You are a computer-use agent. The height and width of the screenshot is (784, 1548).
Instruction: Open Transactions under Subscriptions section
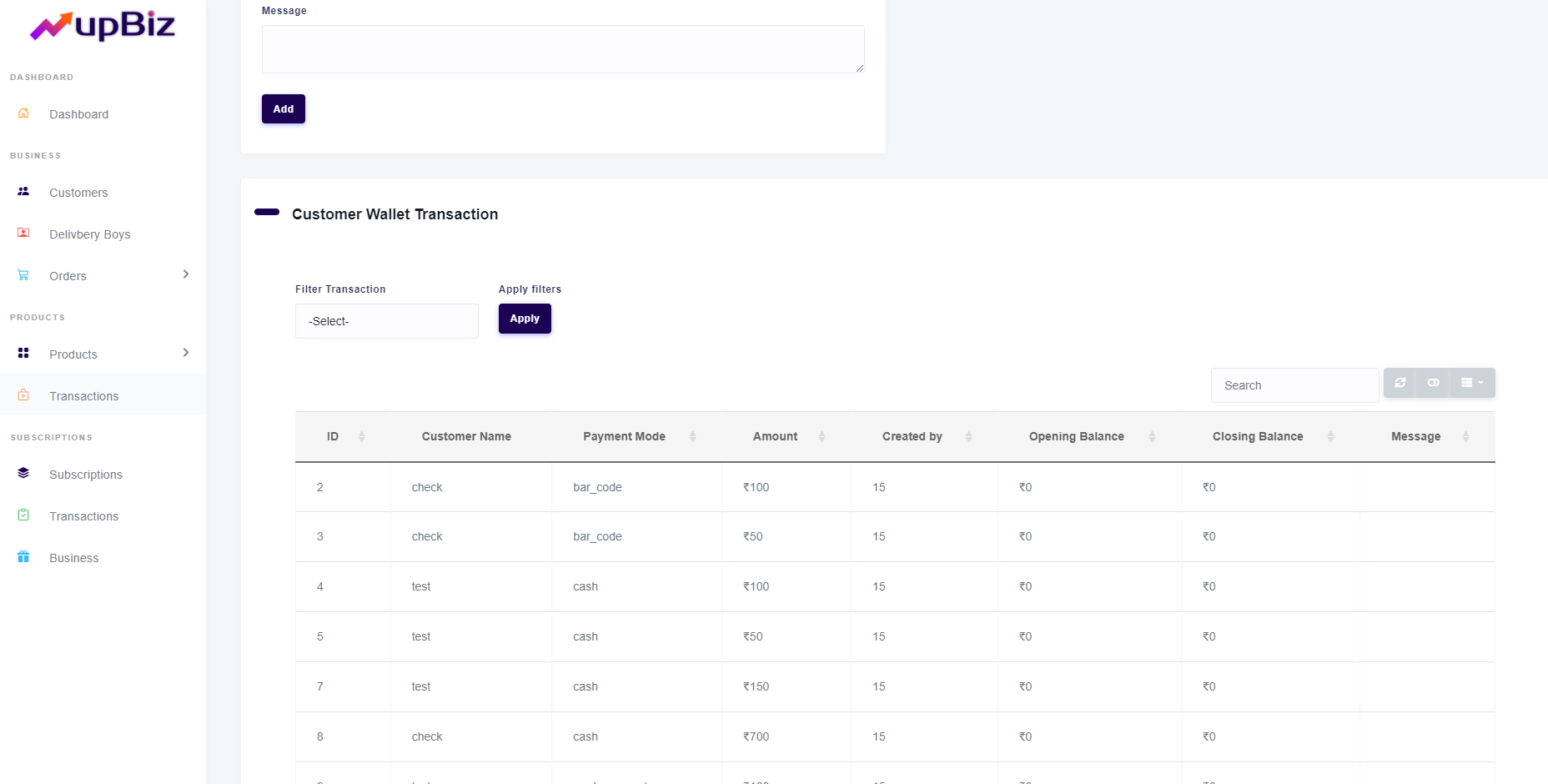coord(83,516)
